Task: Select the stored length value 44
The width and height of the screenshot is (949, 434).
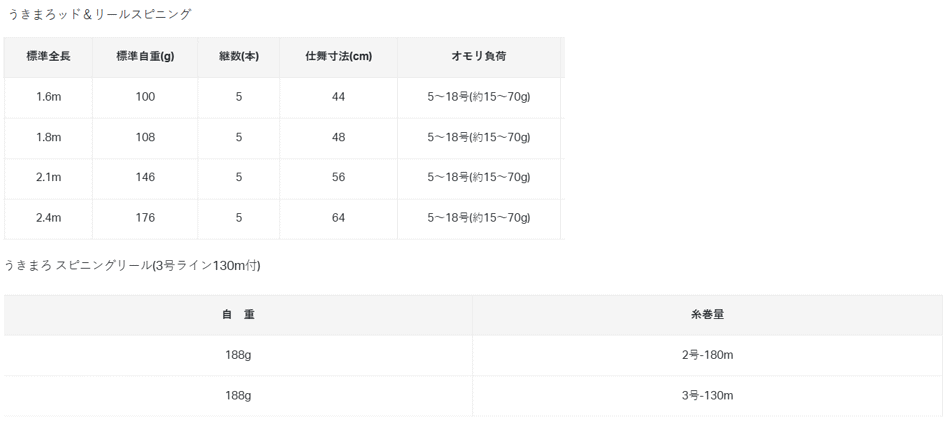Action: pos(338,97)
